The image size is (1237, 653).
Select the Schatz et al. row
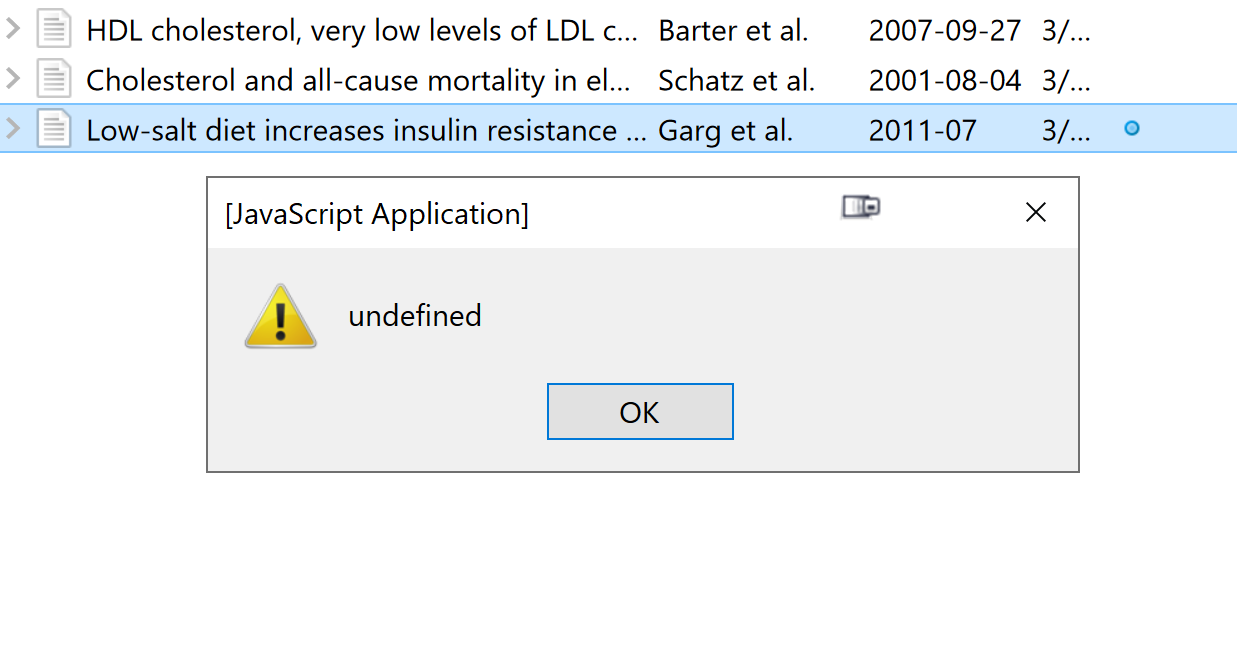[400, 79]
